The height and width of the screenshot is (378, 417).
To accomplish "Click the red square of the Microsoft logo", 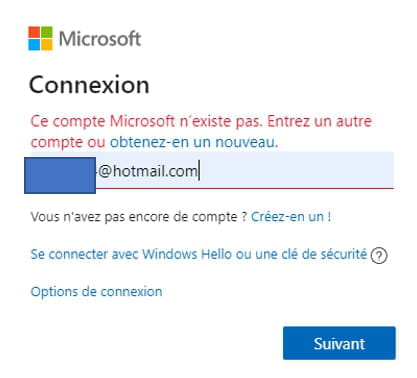I will [x=34, y=32].
